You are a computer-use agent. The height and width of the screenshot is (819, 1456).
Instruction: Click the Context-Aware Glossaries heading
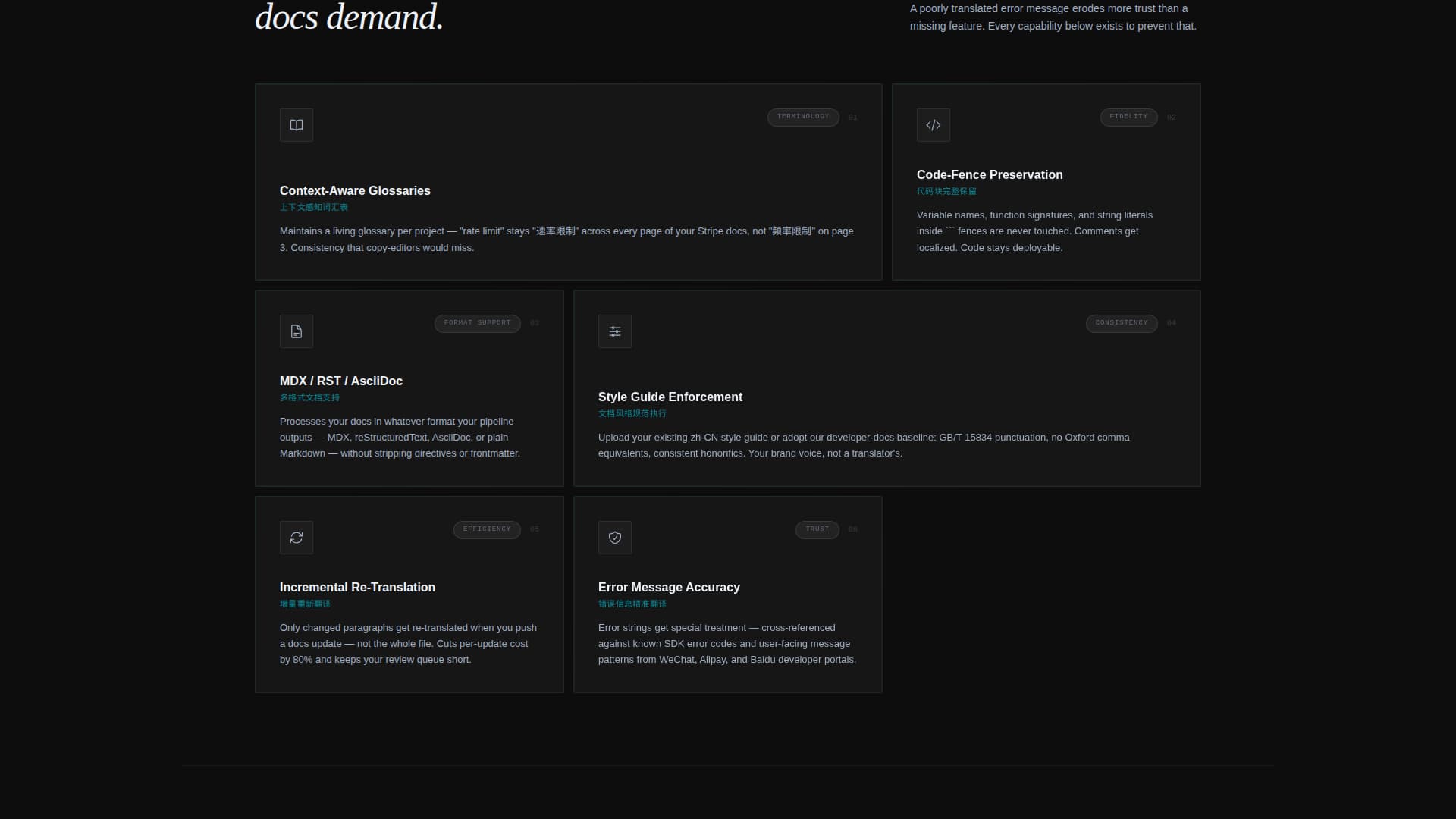click(x=355, y=191)
